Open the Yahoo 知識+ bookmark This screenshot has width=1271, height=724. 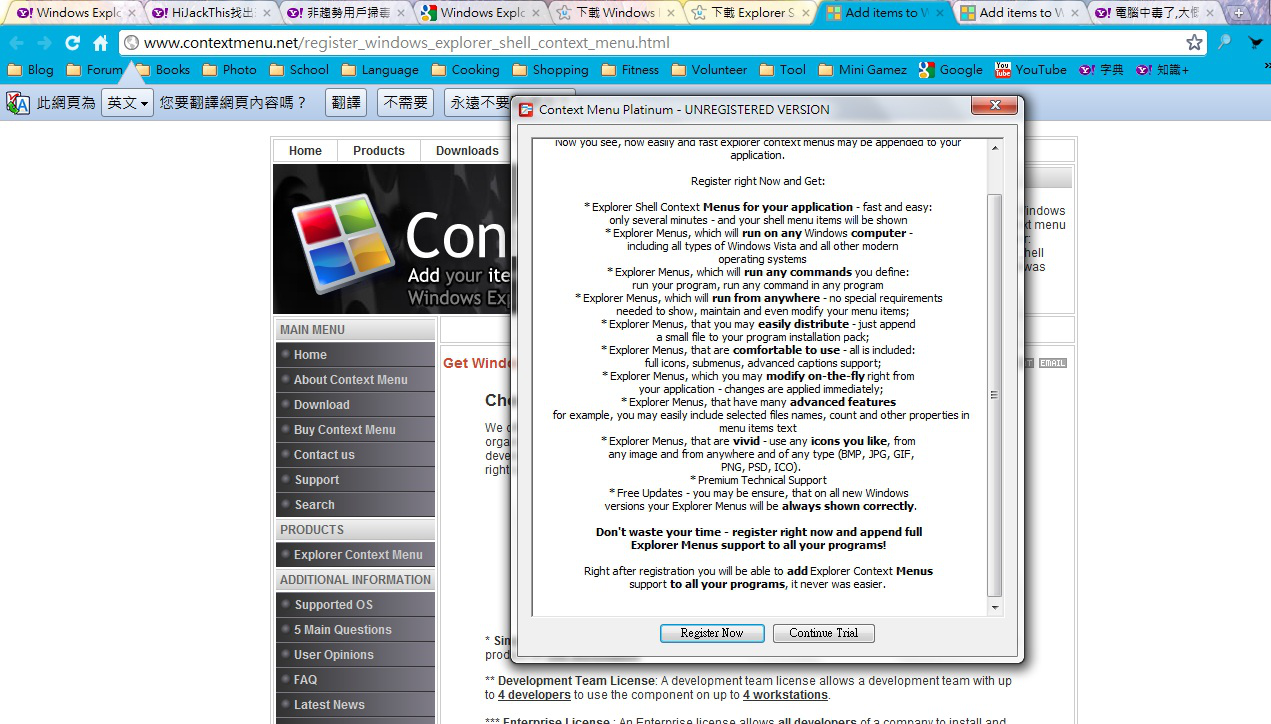click(x=1162, y=70)
